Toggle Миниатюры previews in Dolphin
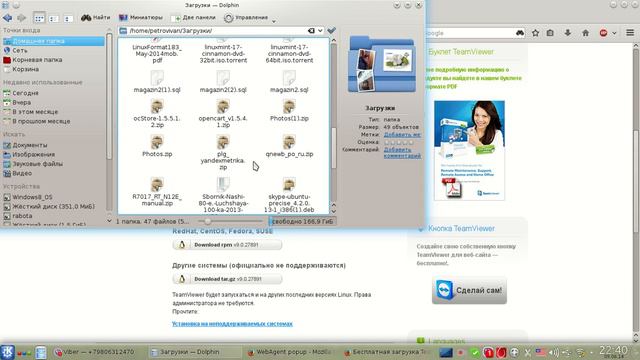Image resolution: width=640 pixels, height=360 pixels. tap(140, 18)
